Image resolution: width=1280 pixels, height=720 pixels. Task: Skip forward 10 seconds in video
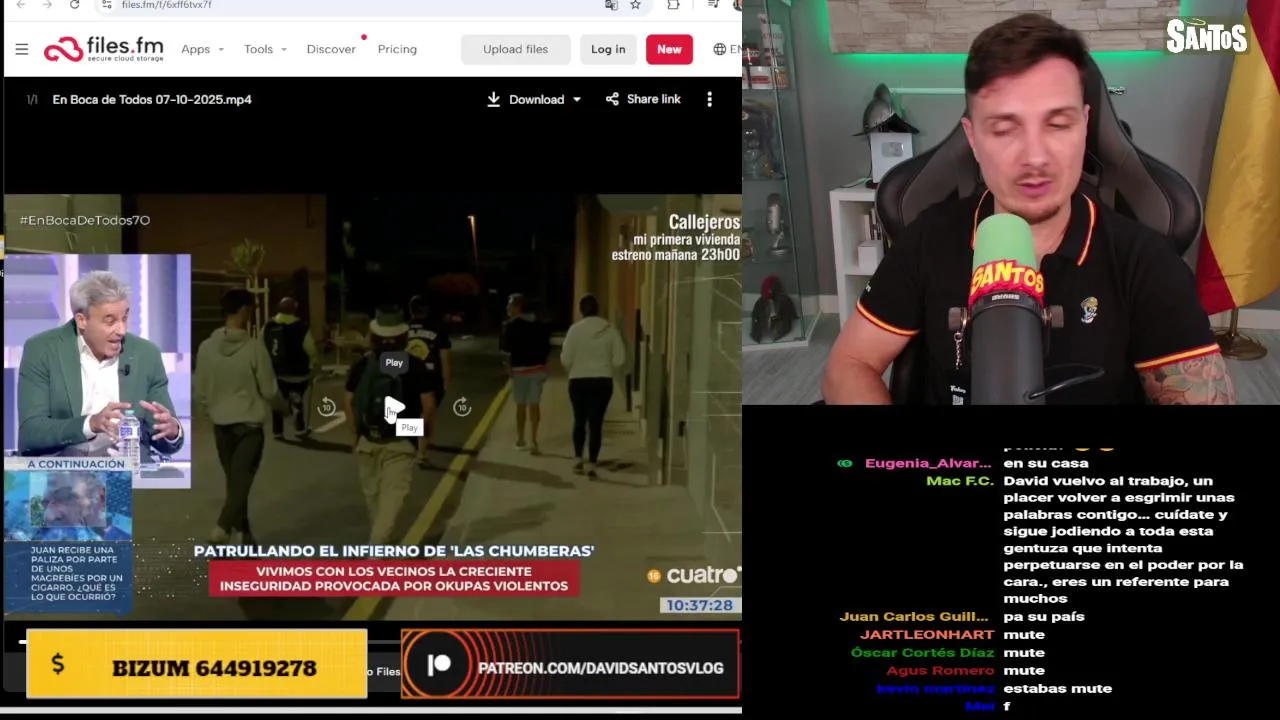(x=461, y=407)
